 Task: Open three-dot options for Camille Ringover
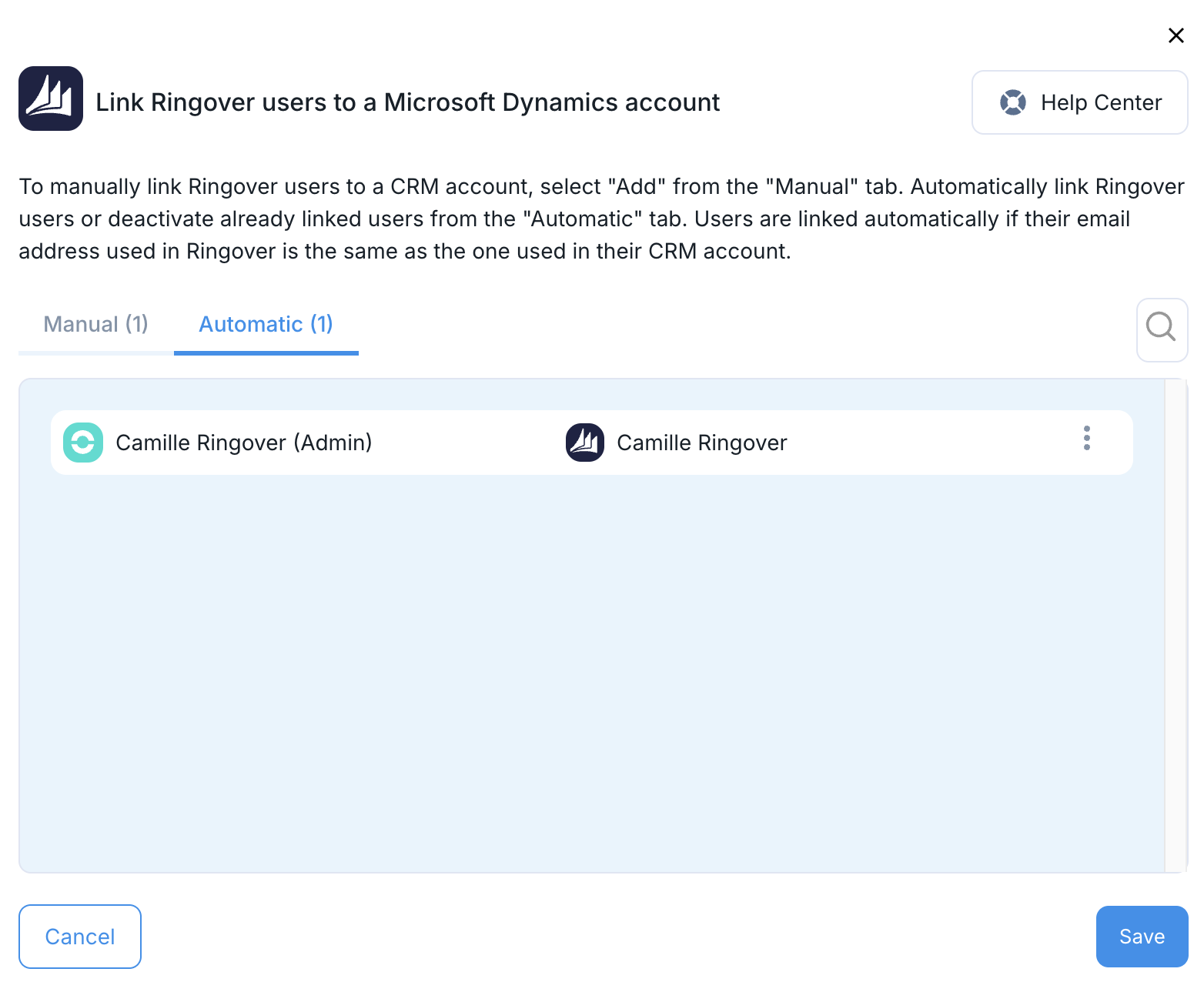1086,438
